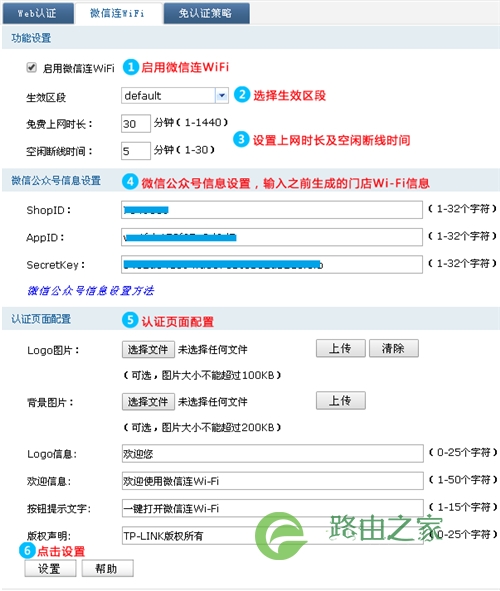Click the 功能设置 section header text
The height and width of the screenshot is (591, 500).
click(x=31, y=38)
